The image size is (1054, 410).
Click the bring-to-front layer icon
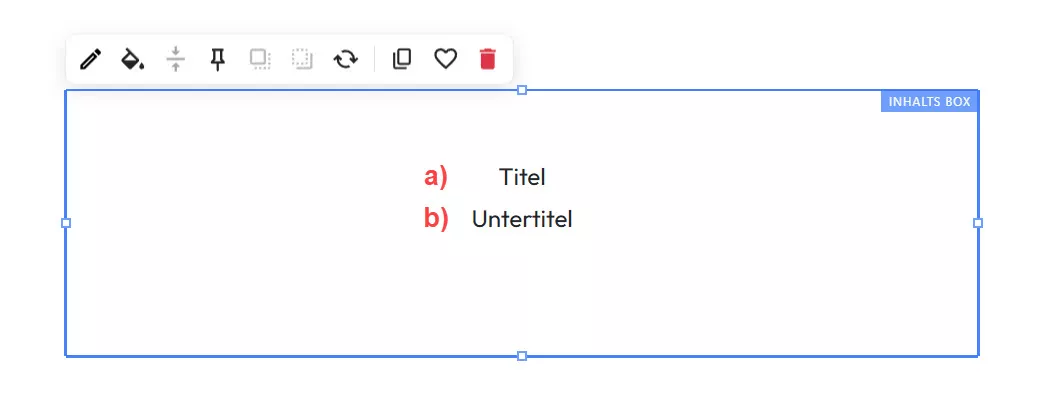click(x=260, y=60)
